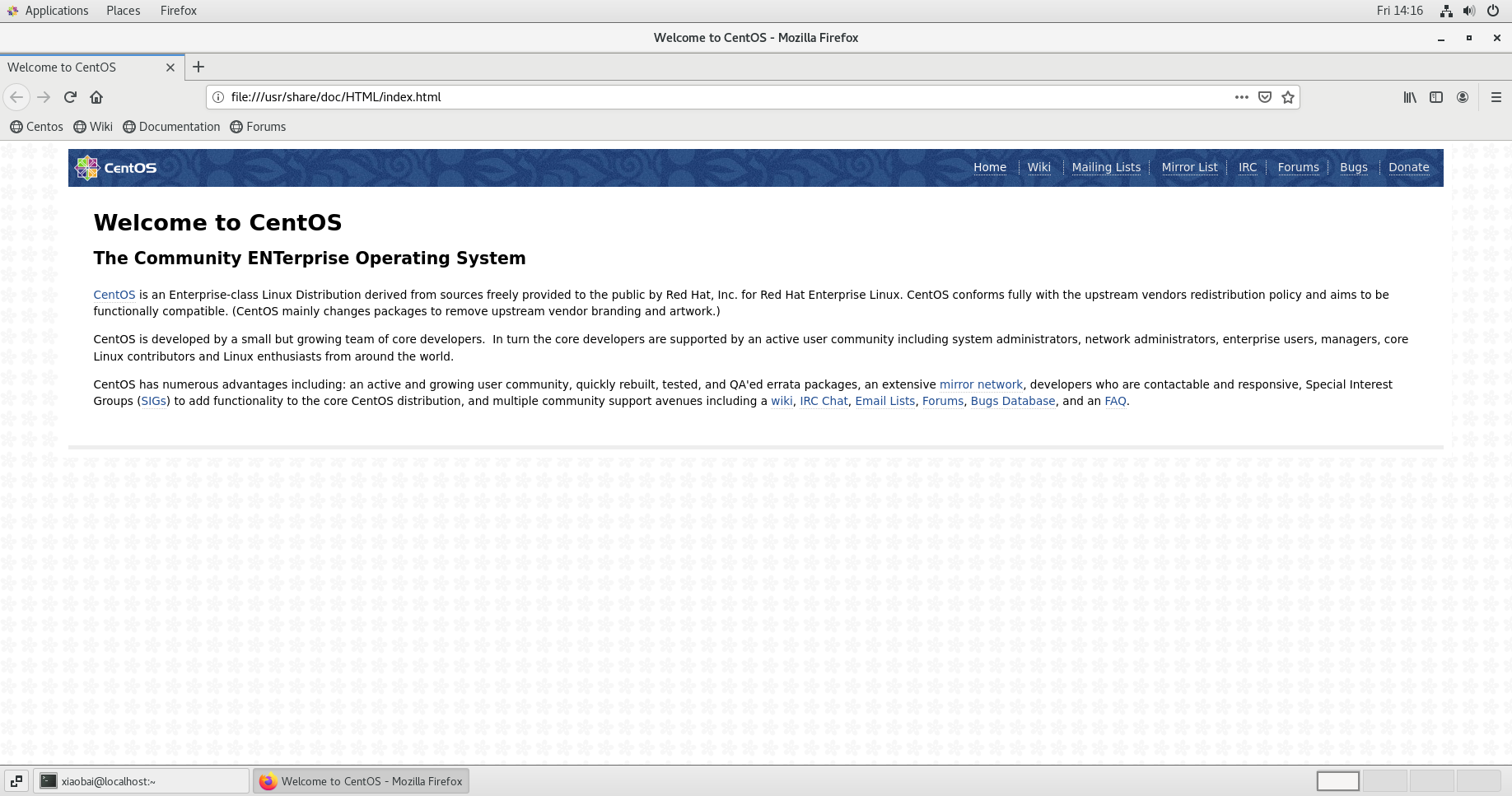Click the clock Fri 14:16
Screen dimensions: 1512x796
[1399, 11]
